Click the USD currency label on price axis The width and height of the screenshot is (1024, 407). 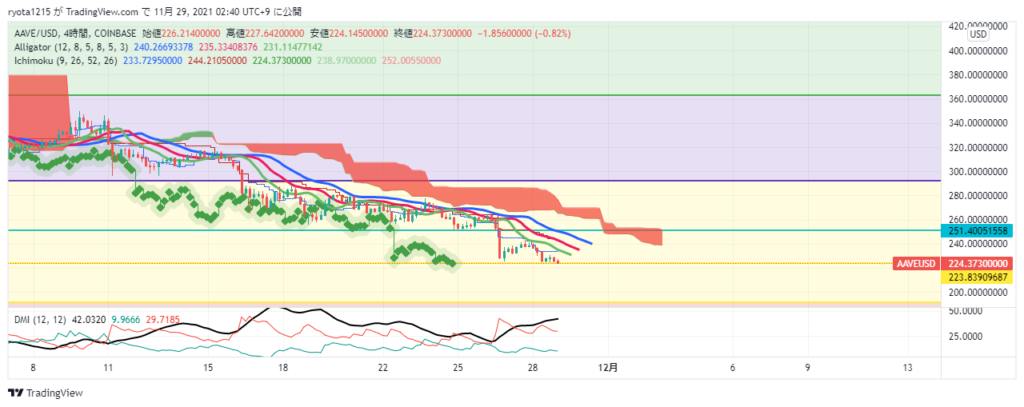[x=980, y=35]
